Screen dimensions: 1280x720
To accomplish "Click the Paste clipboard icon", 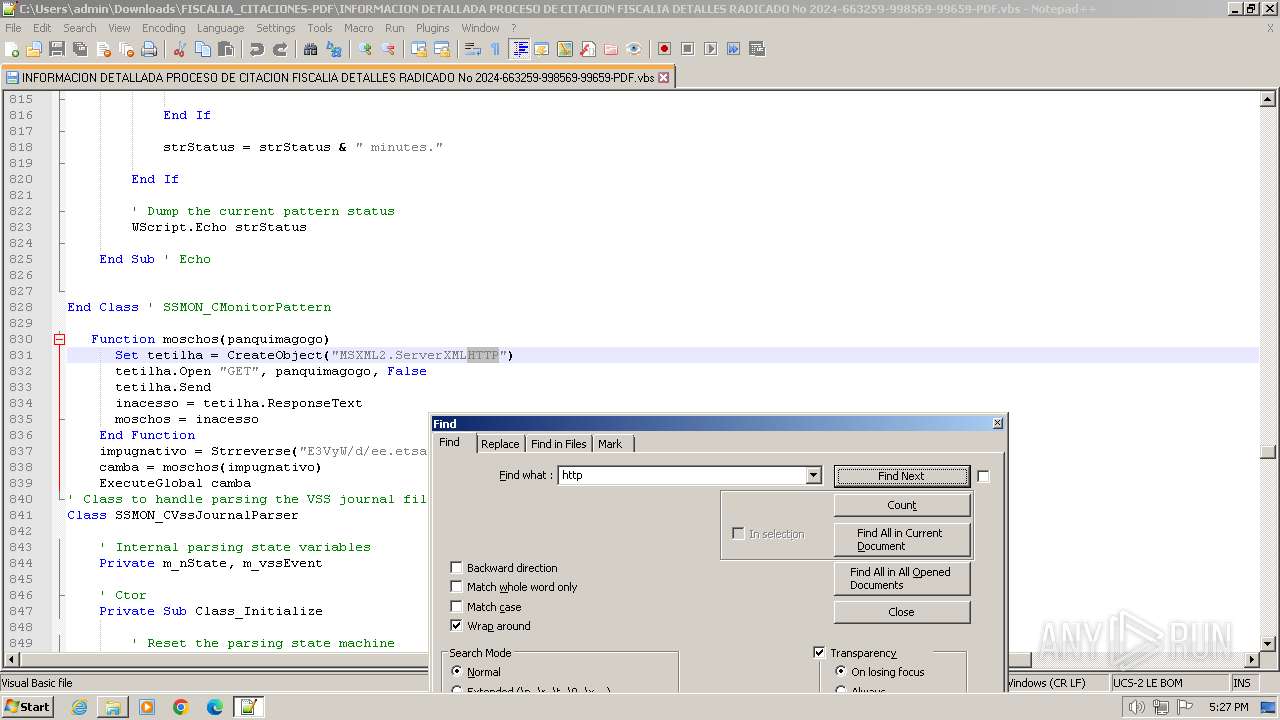I will tap(226, 49).
